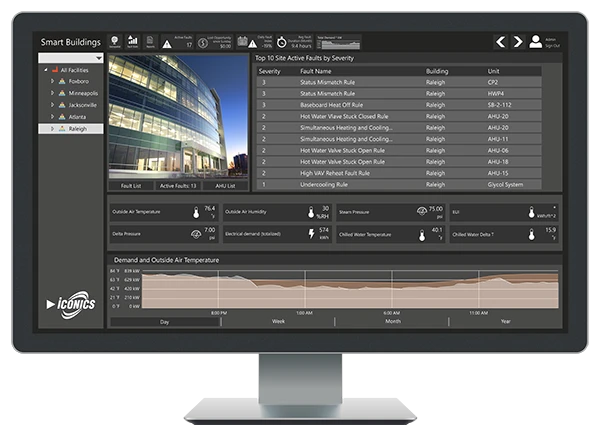Click the back navigation arrow
Viewport: 600px width, 425px height.
(501, 42)
